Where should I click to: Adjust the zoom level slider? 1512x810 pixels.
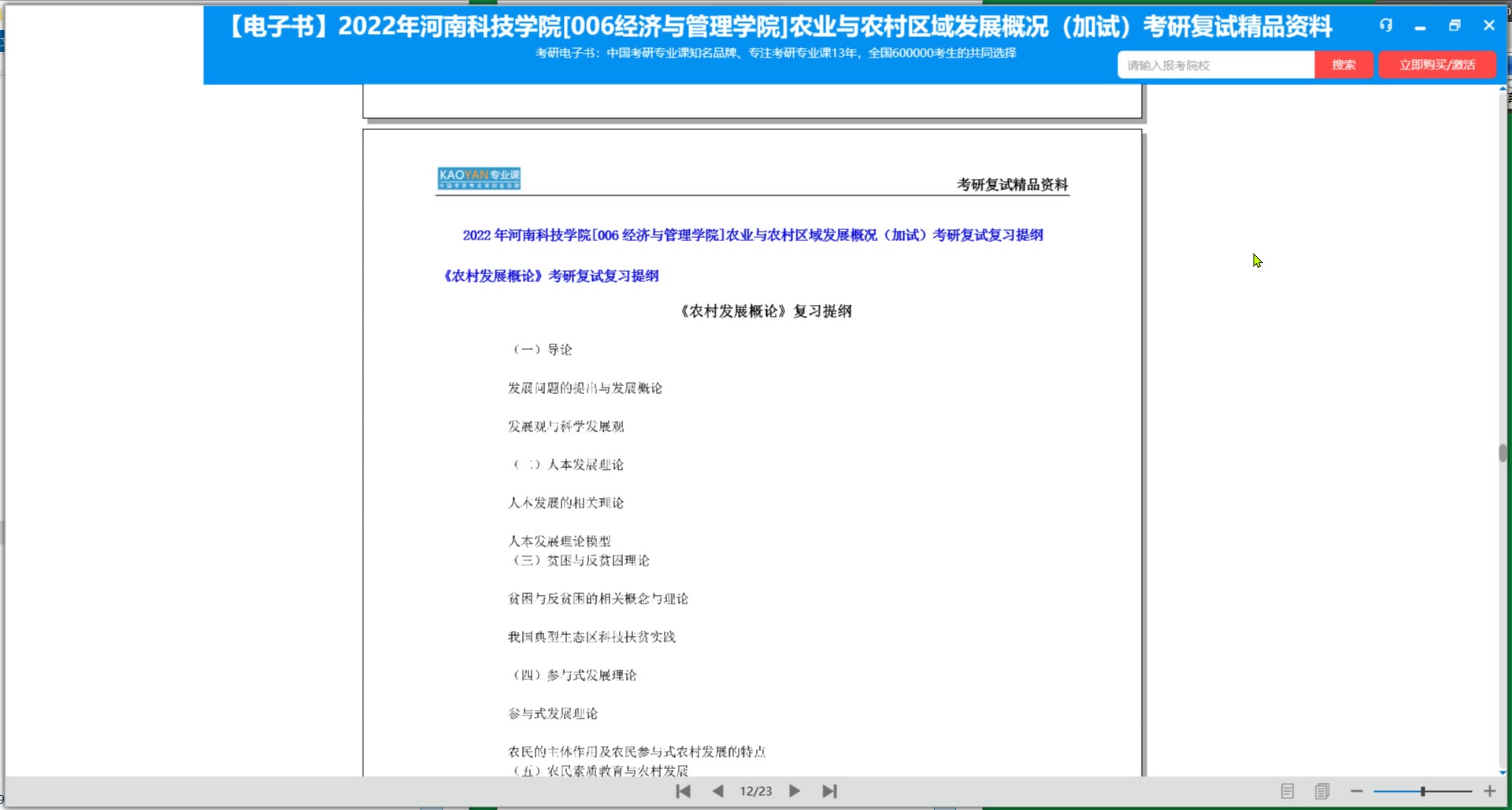(x=1422, y=792)
